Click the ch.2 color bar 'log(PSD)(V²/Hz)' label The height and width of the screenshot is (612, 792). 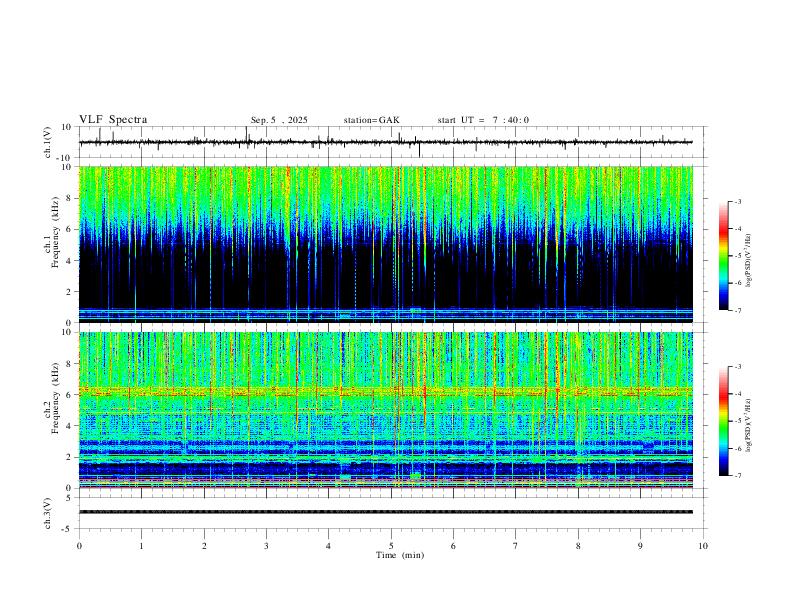click(x=749, y=425)
